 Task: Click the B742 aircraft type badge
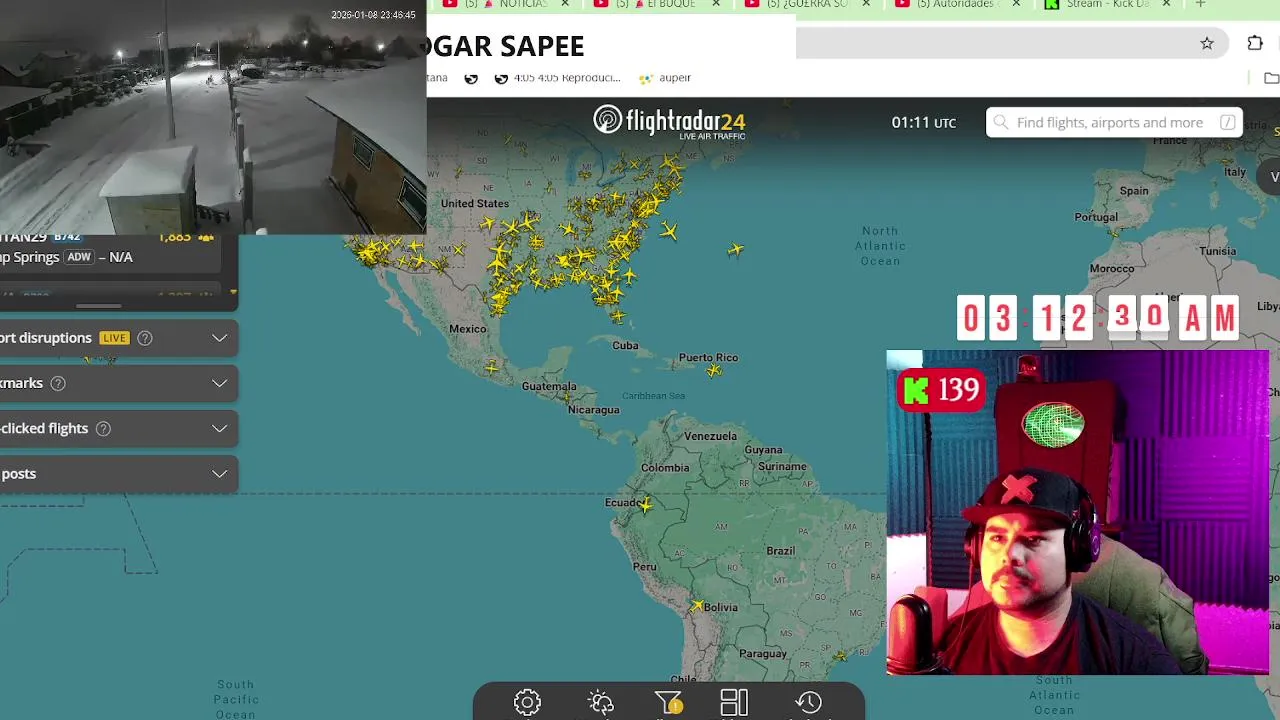click(x=67, y=237)
